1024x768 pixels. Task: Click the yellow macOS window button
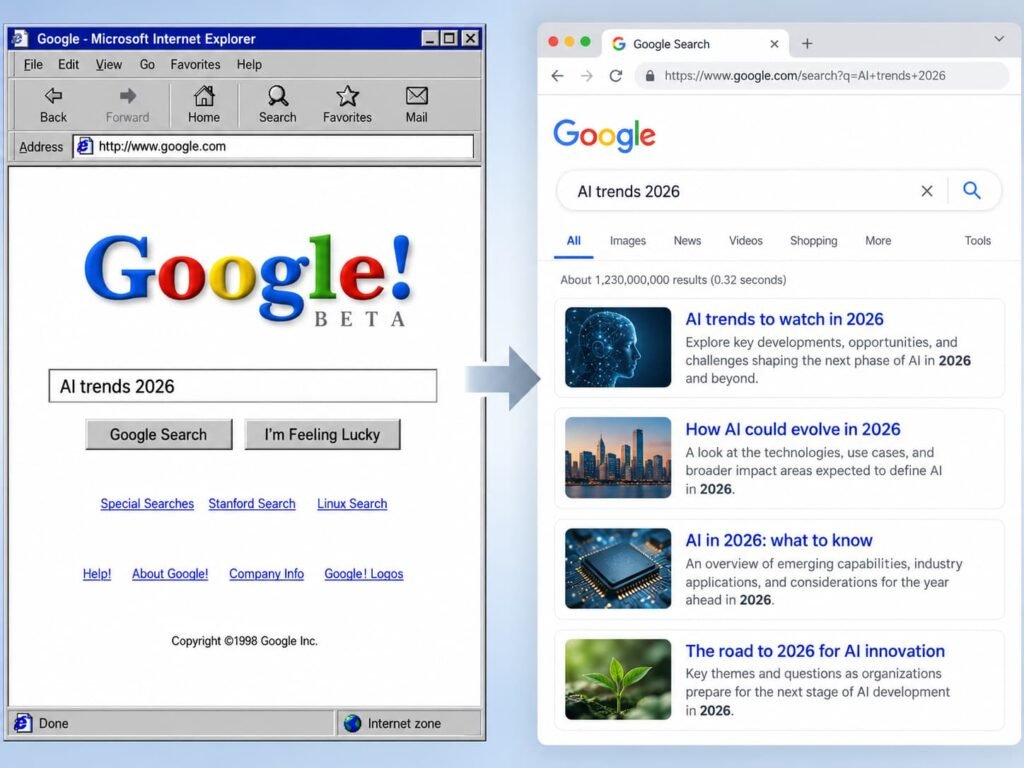[x=569, y=42]
